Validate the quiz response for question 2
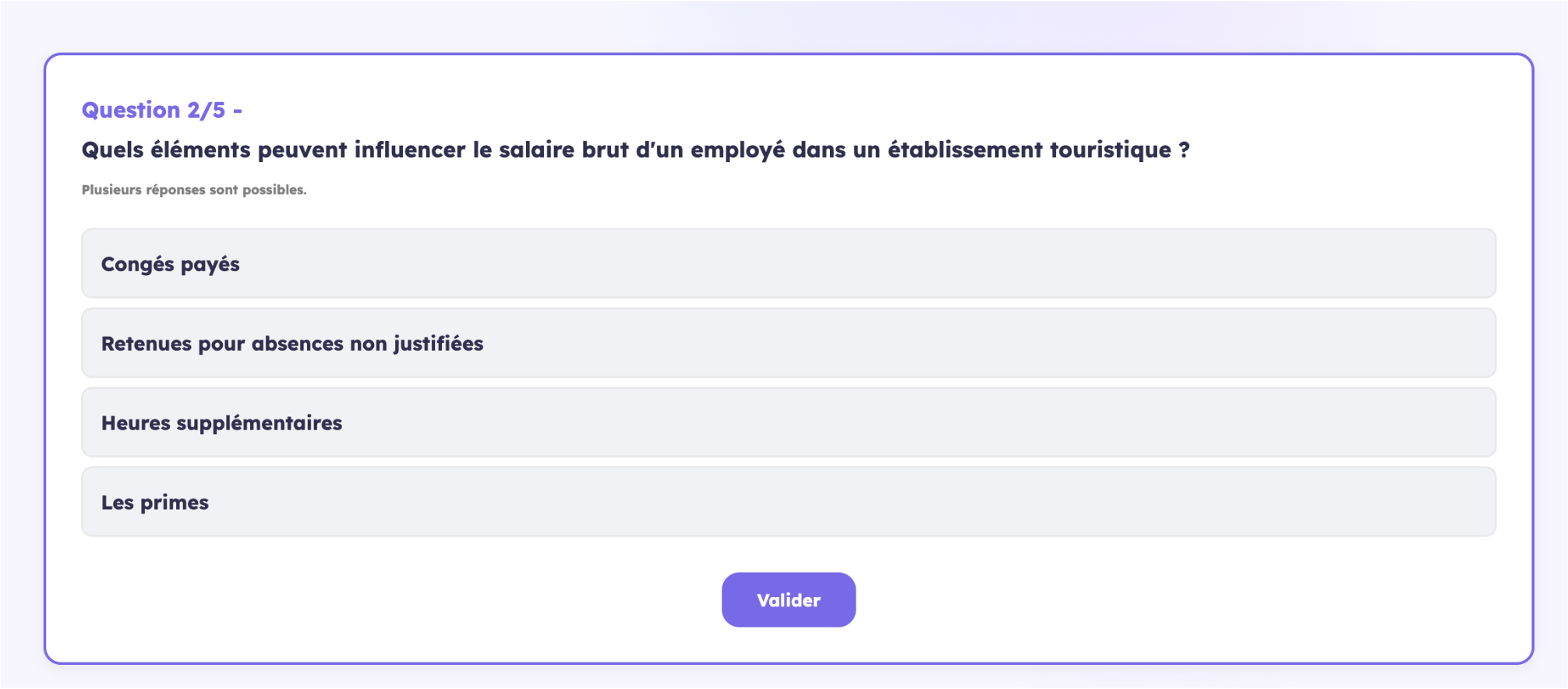This screenshot has height=689, width=1568. tap(788, 600)
